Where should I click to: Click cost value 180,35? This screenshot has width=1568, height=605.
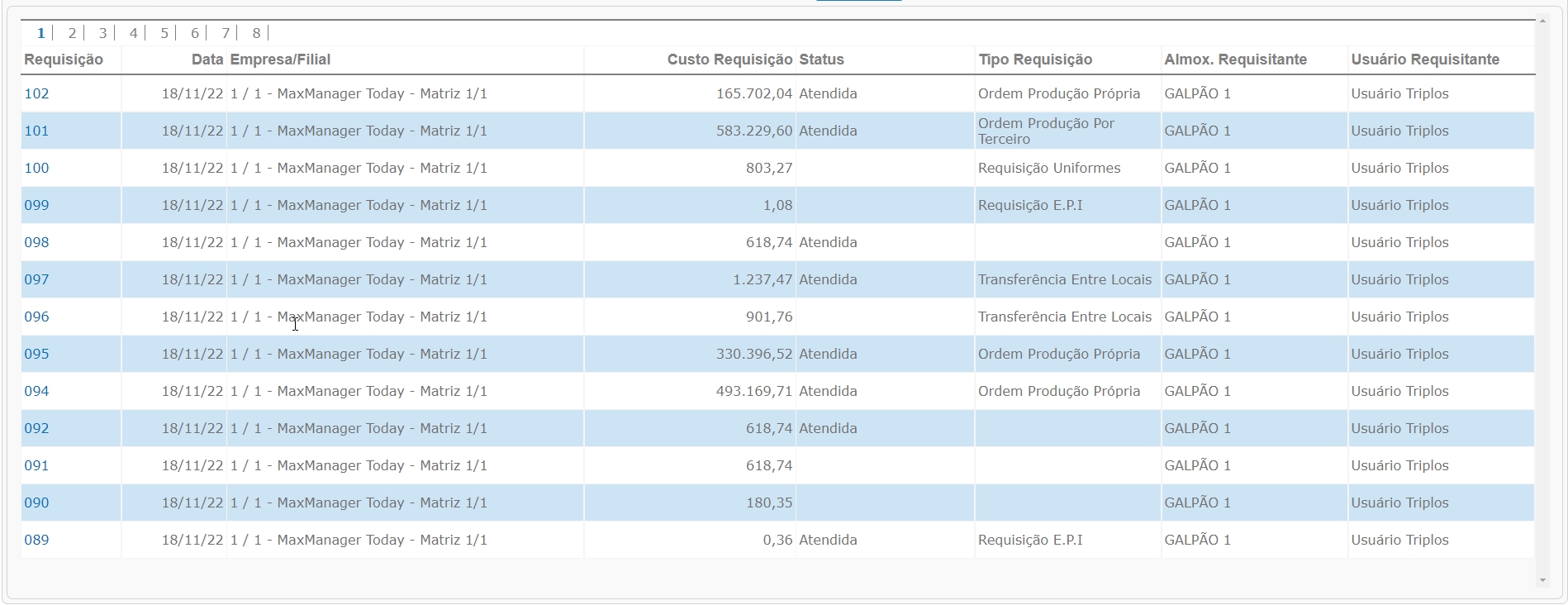[769, 503]
